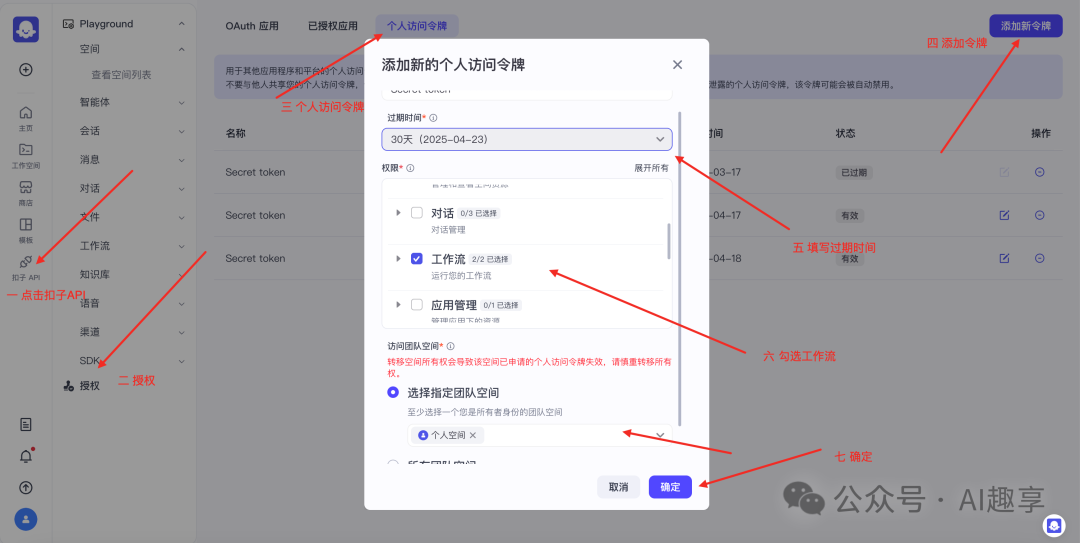Delete the expired 已过期 token

pyautogui.click(x=1039, y=172)
